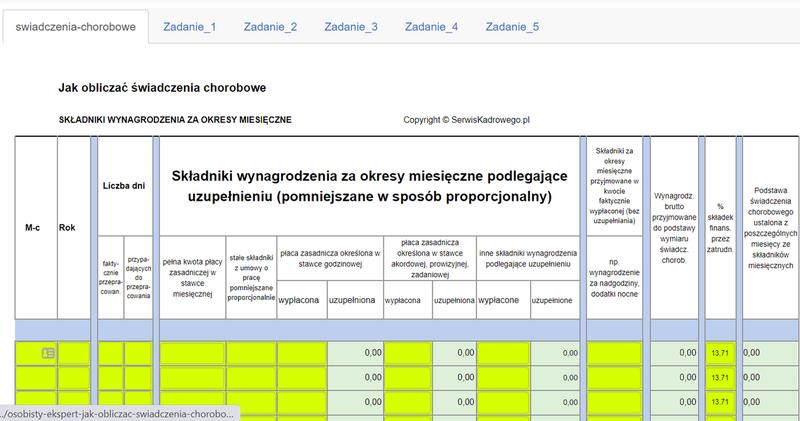
Task: Switch to the Zadanie_1 tab
Action: 190,27
